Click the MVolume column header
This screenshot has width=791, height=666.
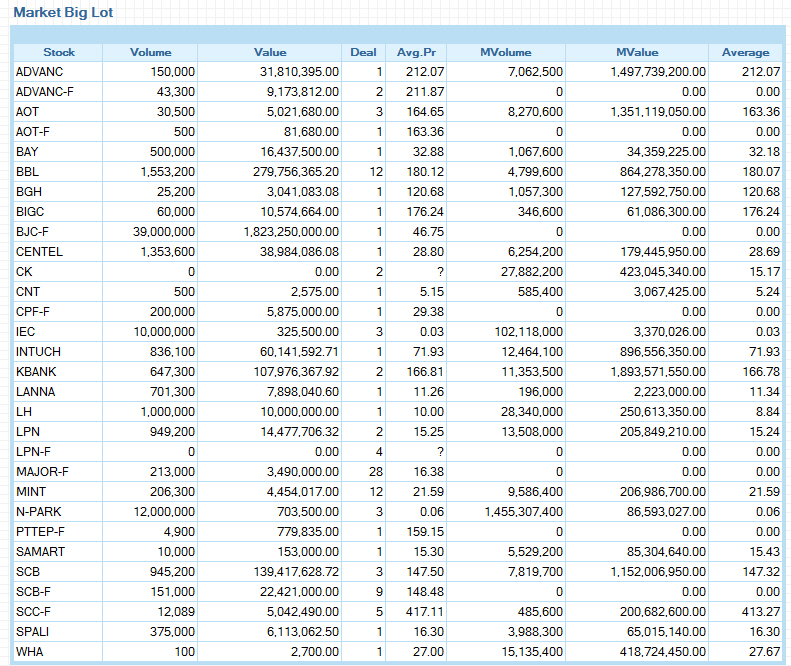pyautogui.click(x=505, y=52)
